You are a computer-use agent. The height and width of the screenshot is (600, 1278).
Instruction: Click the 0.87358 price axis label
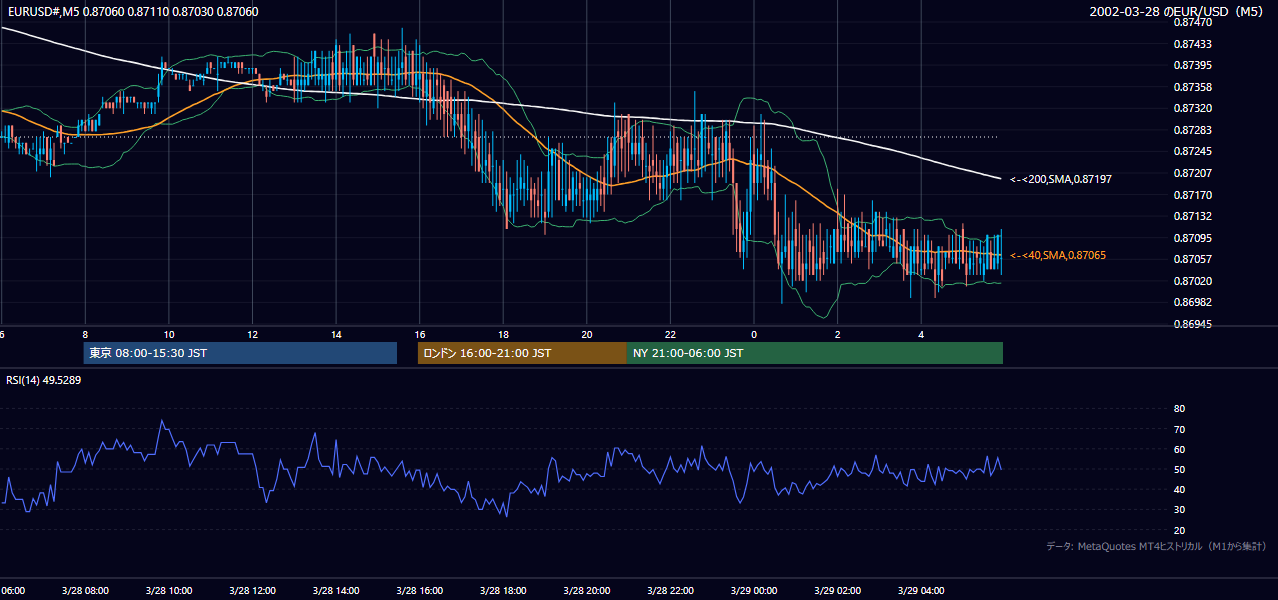point(1191,87)
